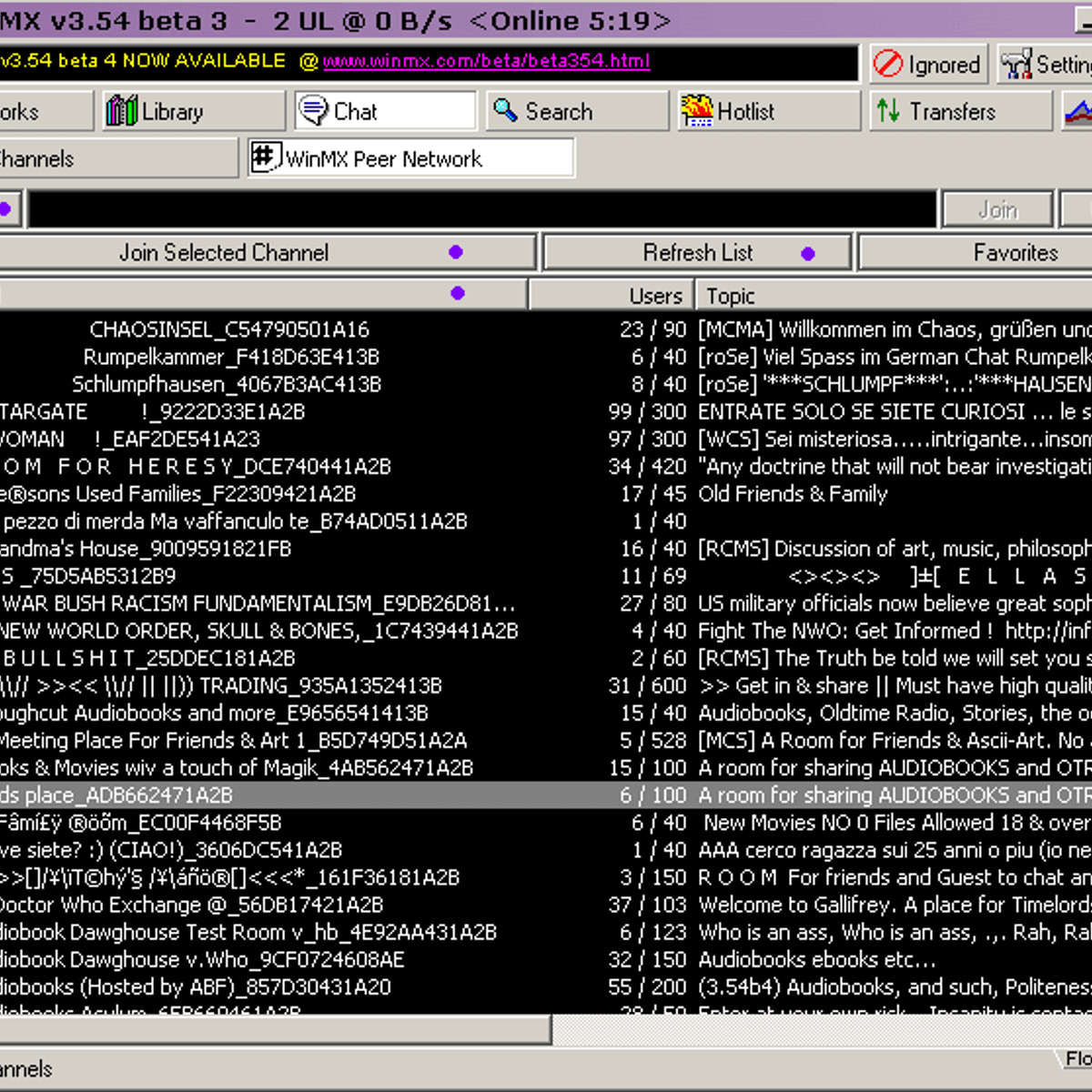Click Join Selected Channel
This screenshot has height=1092, width=1092.
click(268, 252)
